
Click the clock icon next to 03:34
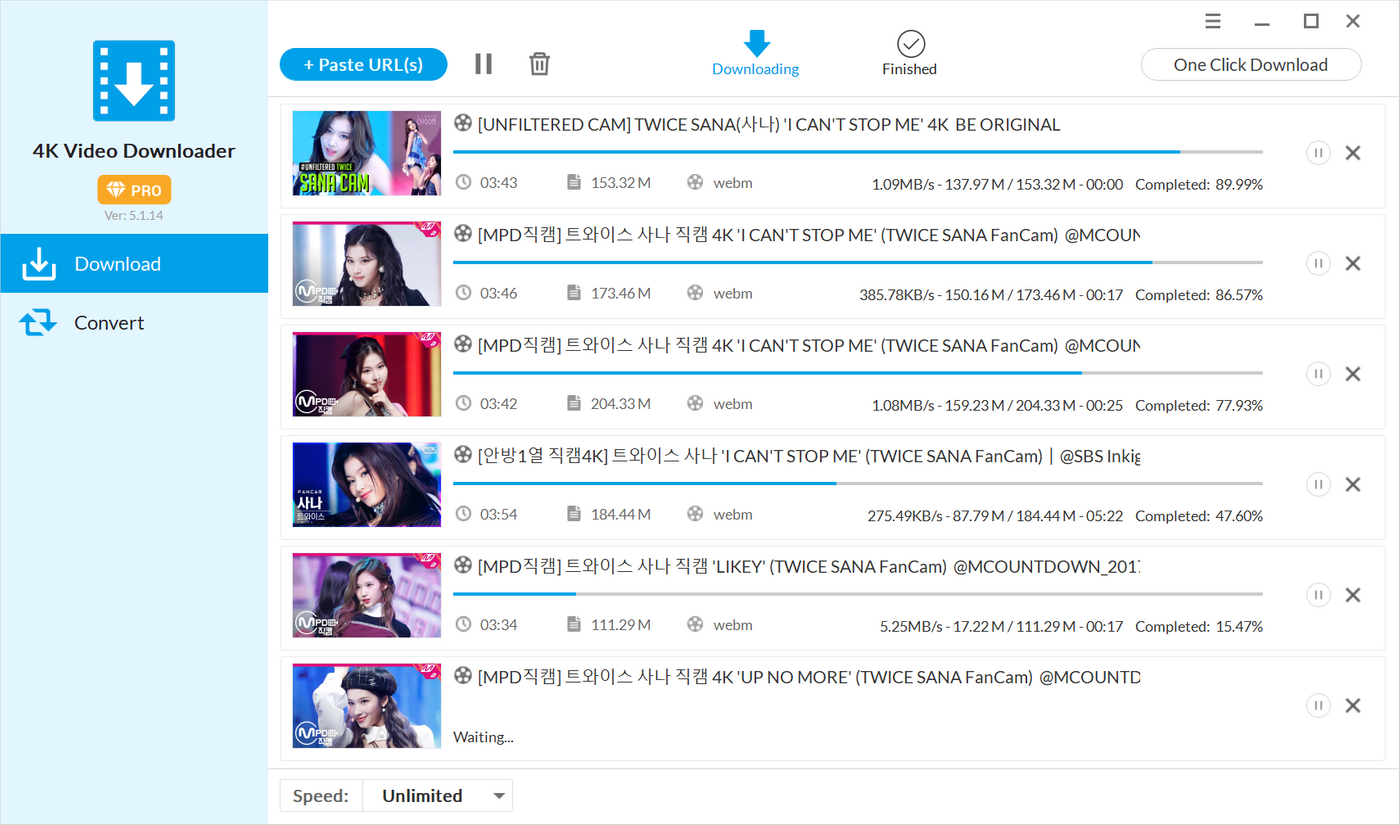pyautogui.click(x=463, y=625)
